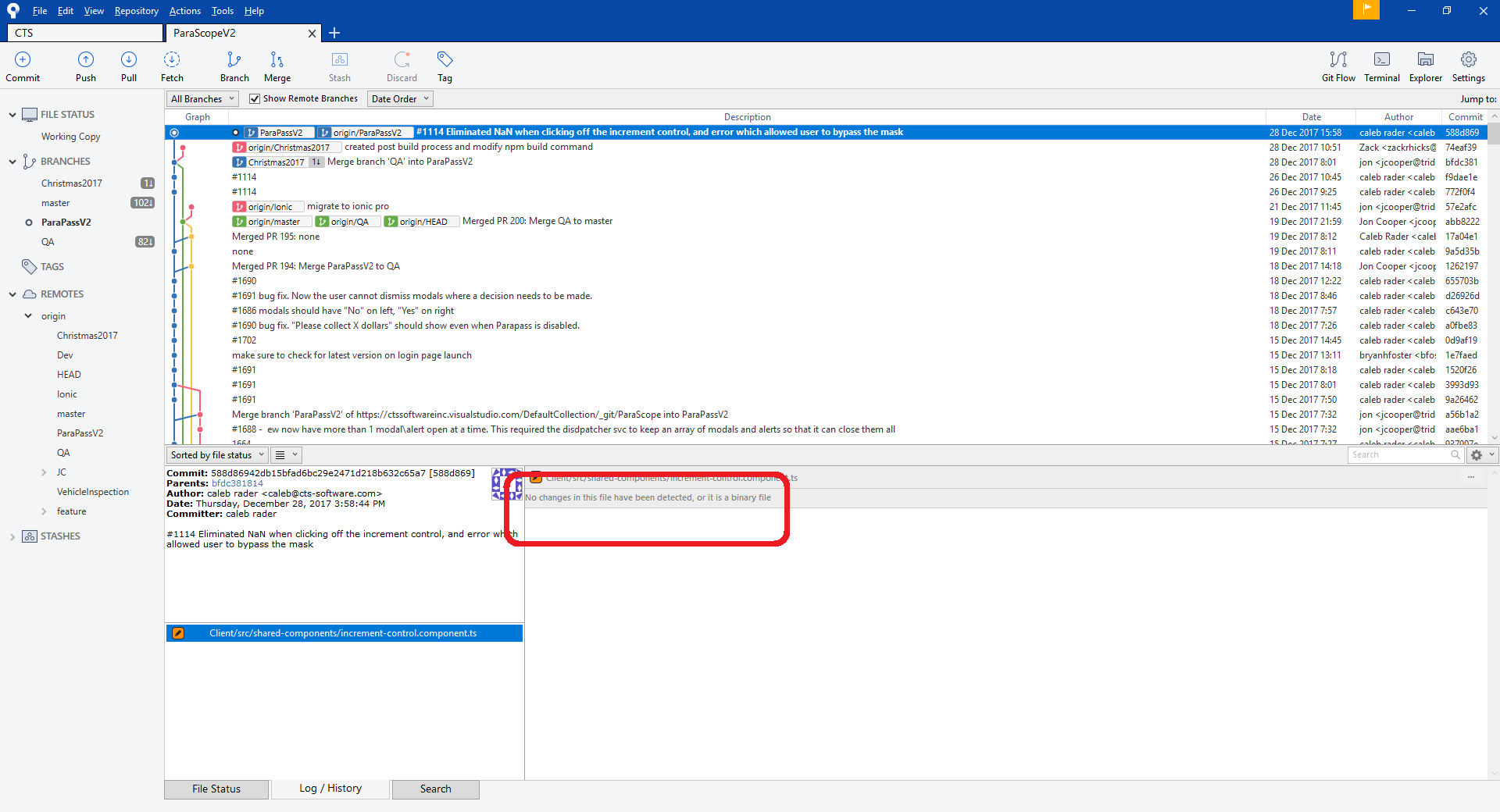Screen dimensions: 1500x812
Task: Launch the Terminal from toolbar
Action: point(1382,67)
